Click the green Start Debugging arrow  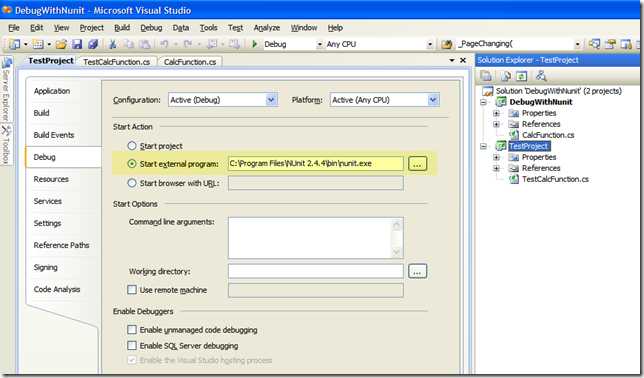[x=254, y=44]
